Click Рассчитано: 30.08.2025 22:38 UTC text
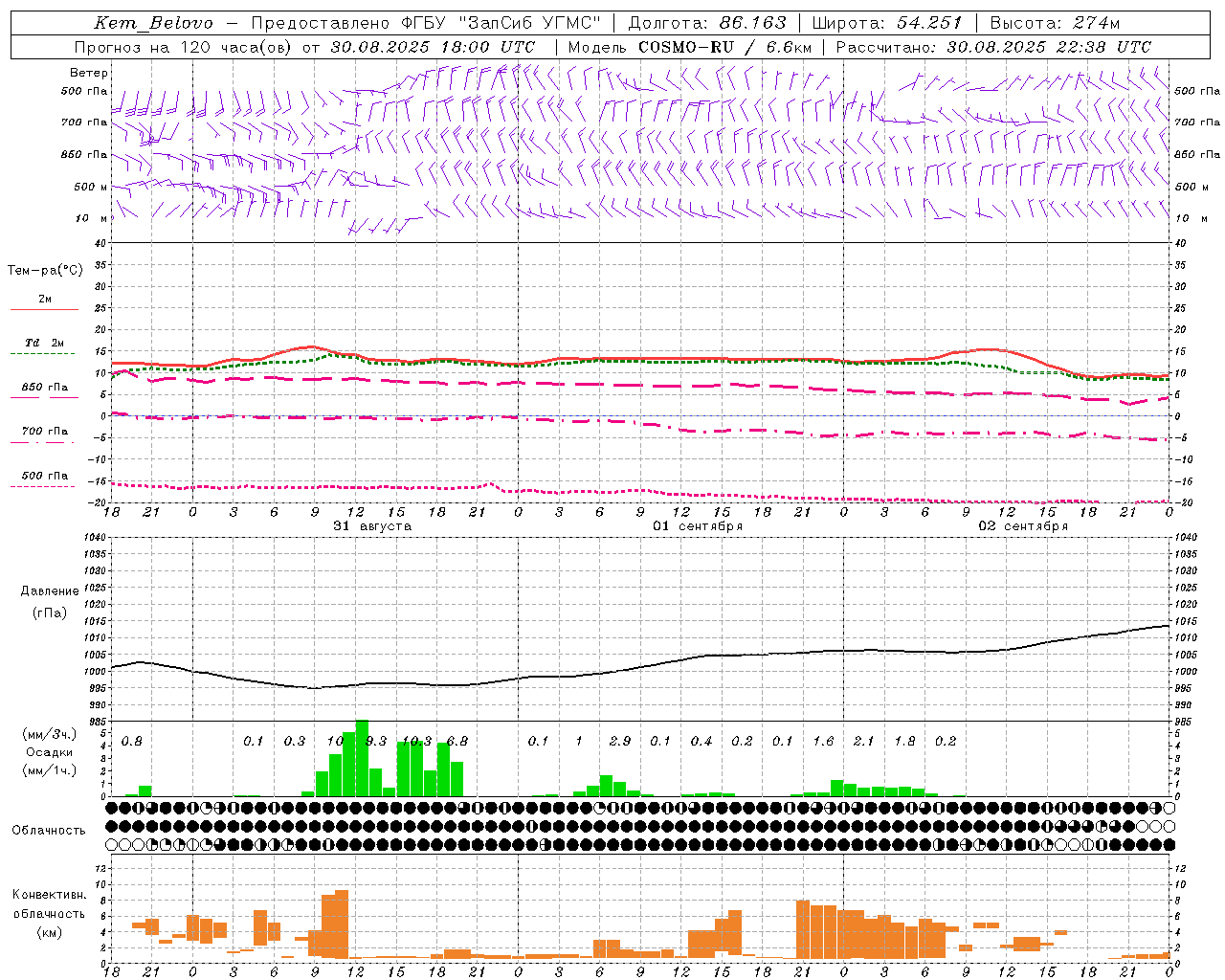 [993, 47]
